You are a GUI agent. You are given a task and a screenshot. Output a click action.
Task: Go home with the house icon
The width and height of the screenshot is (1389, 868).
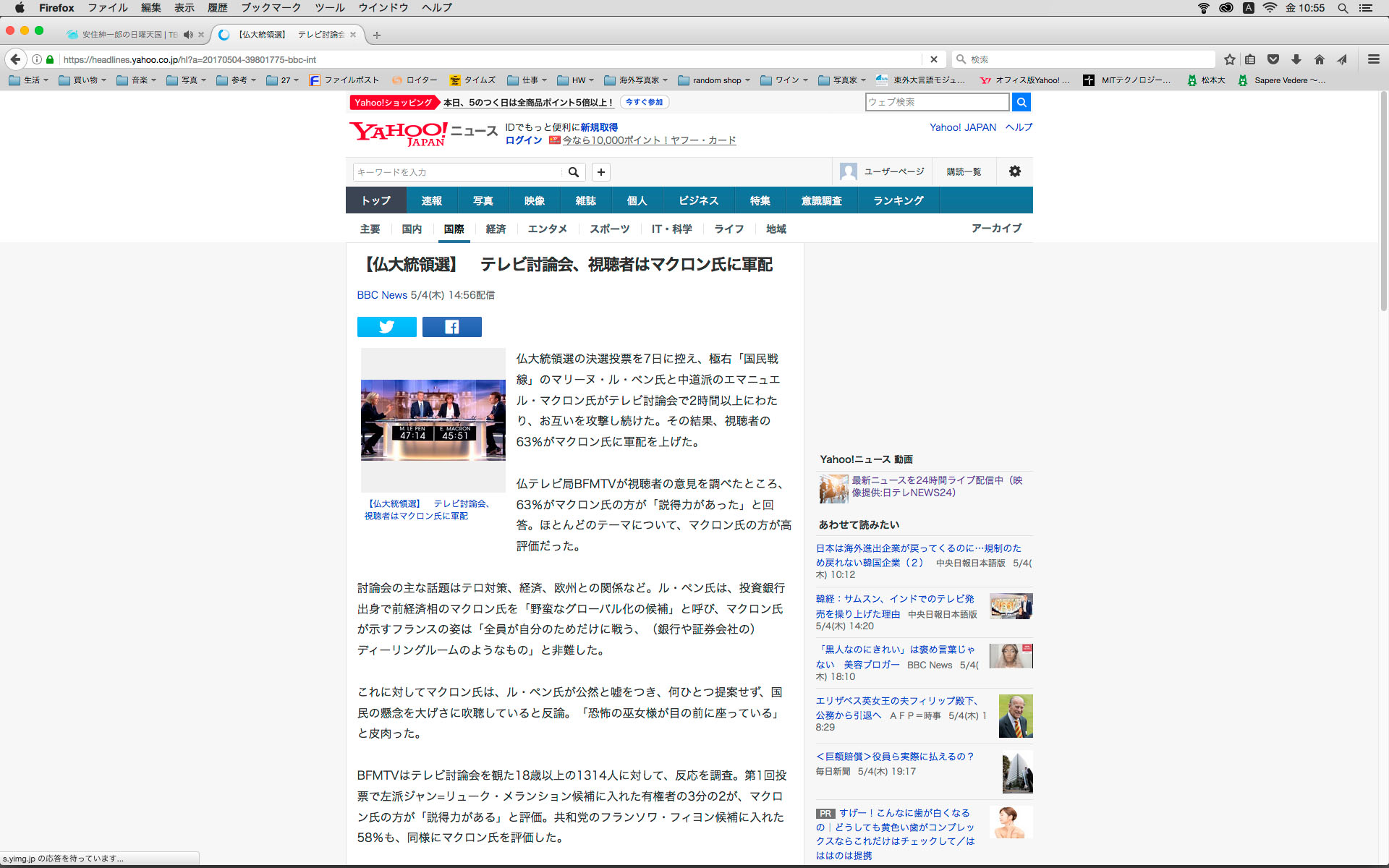coord(1320,59)
